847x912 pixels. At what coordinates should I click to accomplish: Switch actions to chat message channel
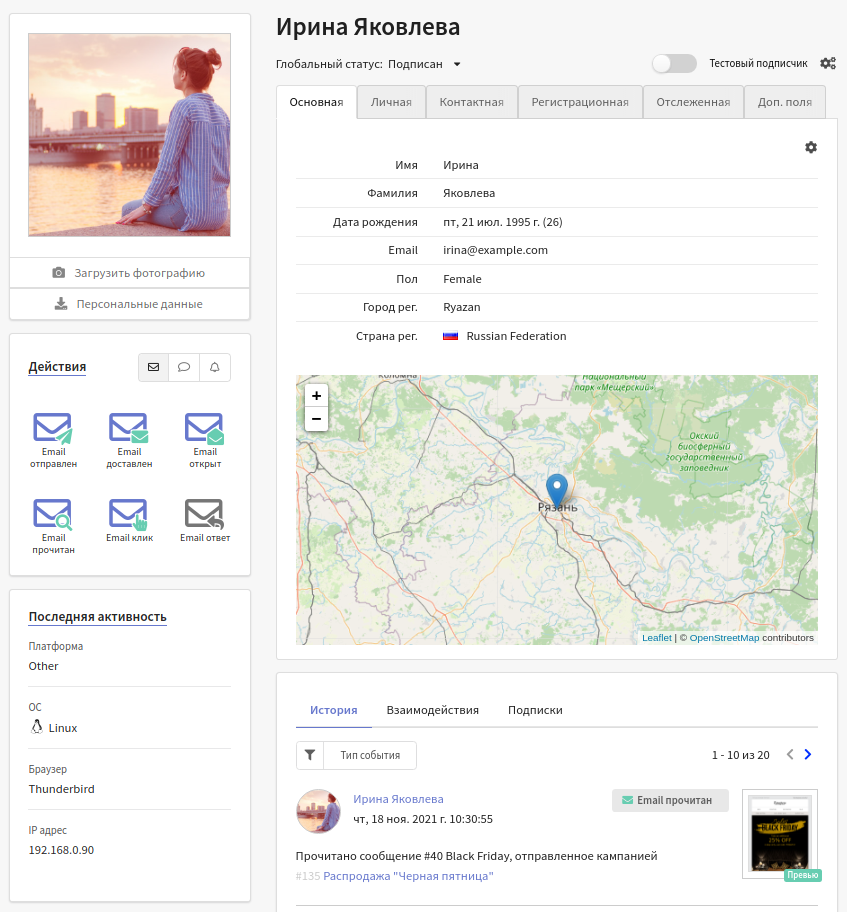click(x=184, y=367)
